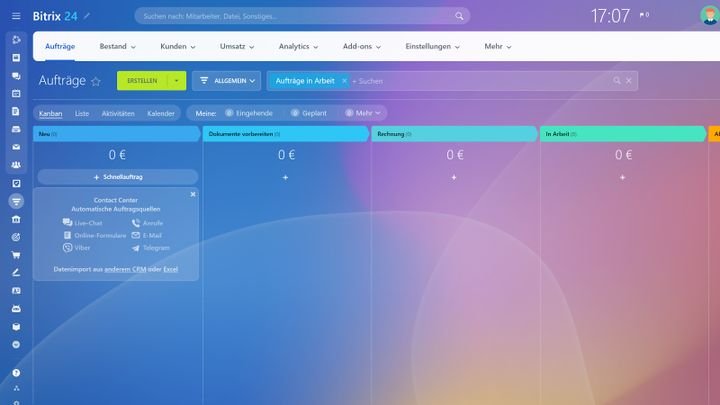Click the pencil edit icon next to Bitrix 24
Screen dimensions: 720x405
(x=87, y=16)
